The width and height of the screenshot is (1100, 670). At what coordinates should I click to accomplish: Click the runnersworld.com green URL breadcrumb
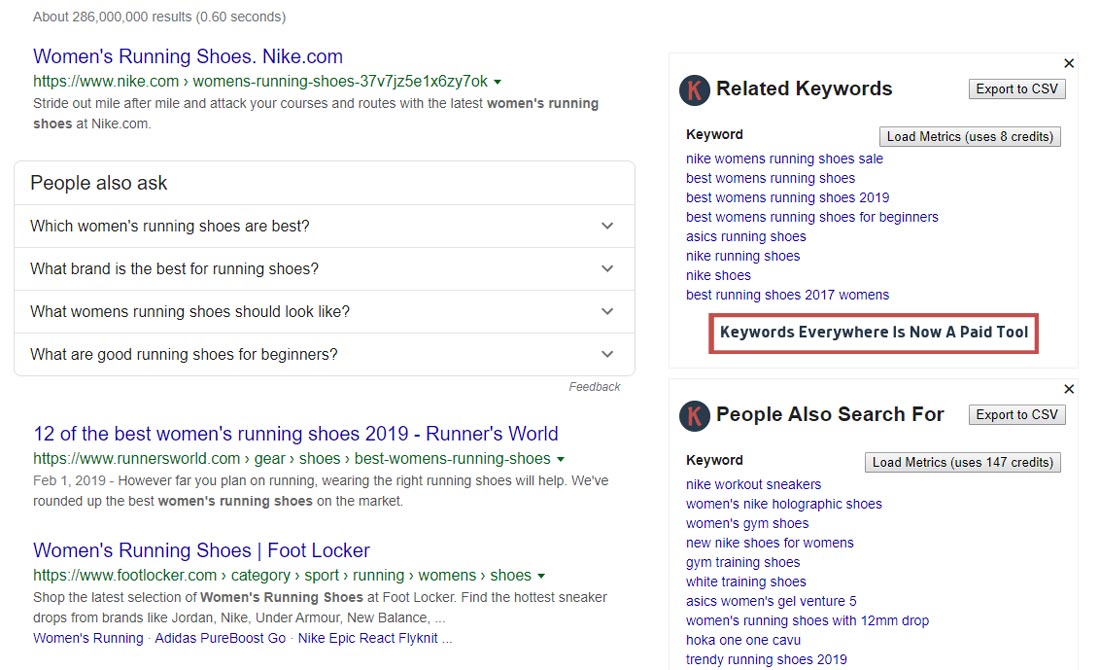[292, 459]
